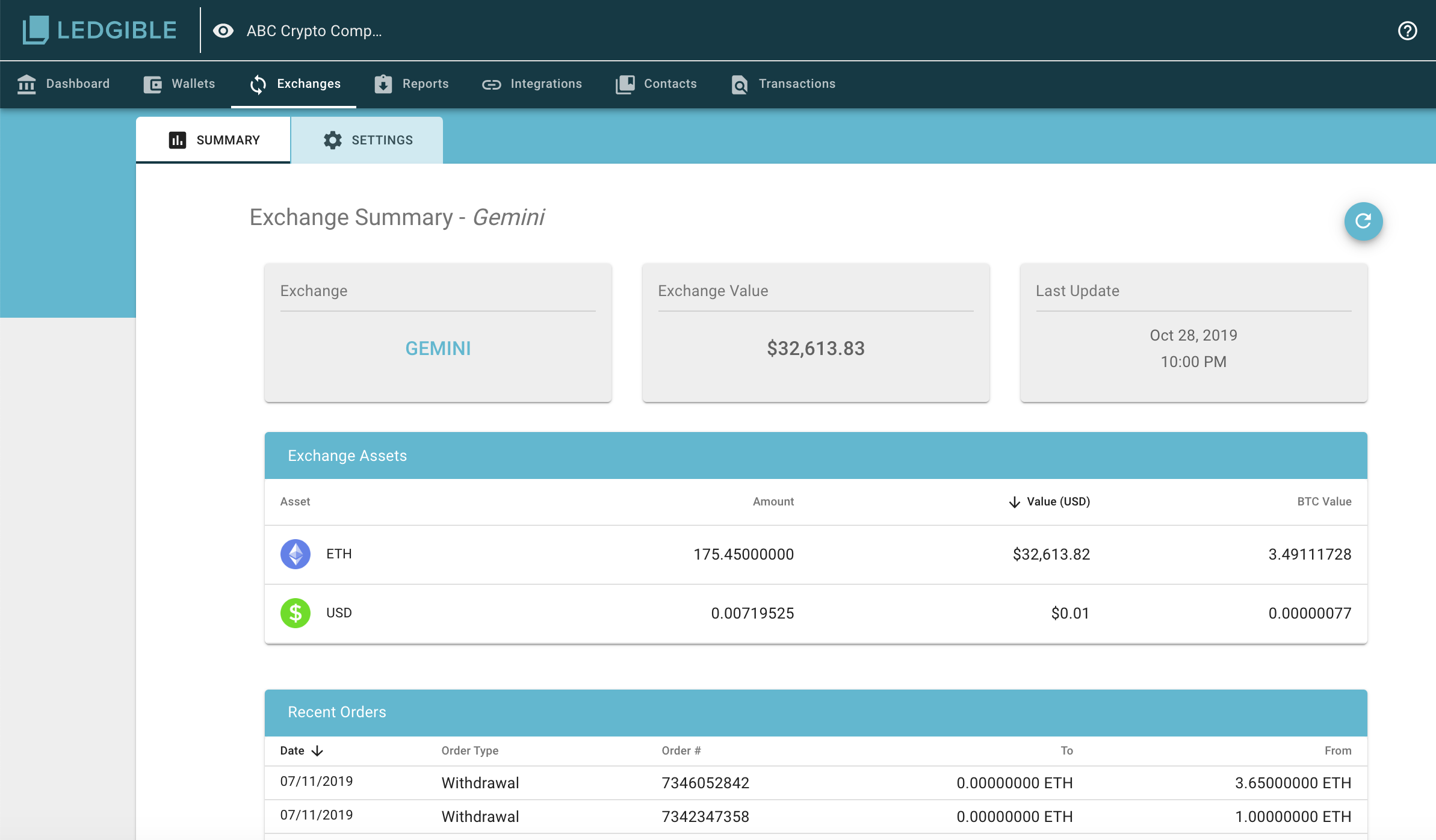Click the Transactions search icon
Viewport: 1436px width, 840px height.
(x=740, y=85)
